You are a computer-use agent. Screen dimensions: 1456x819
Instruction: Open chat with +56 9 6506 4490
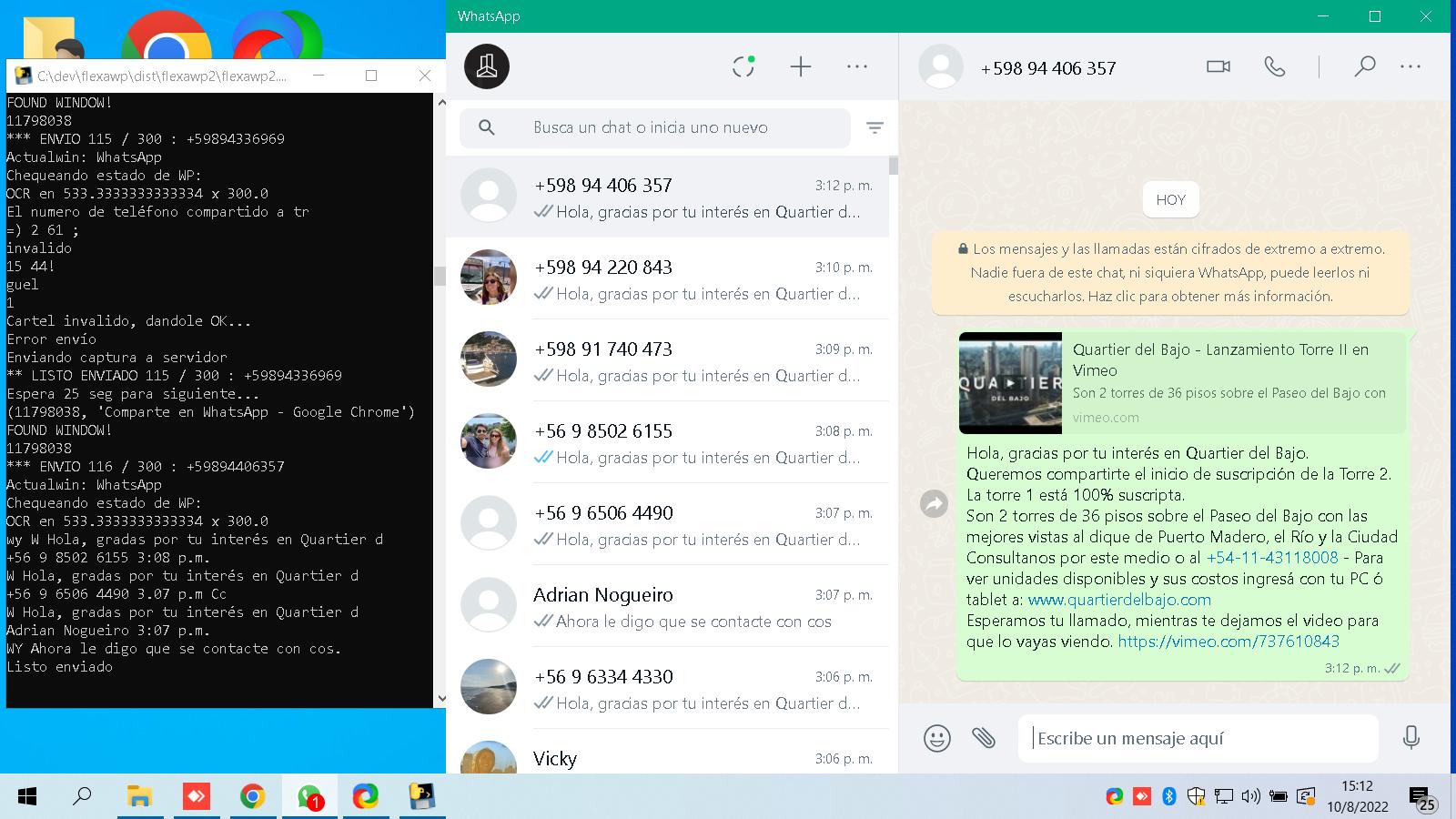coord(667,524)
